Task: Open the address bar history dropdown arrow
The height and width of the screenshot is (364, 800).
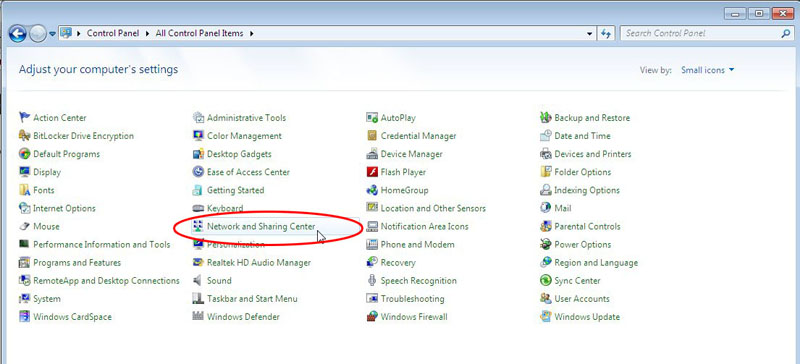Action: coord(590,34)
